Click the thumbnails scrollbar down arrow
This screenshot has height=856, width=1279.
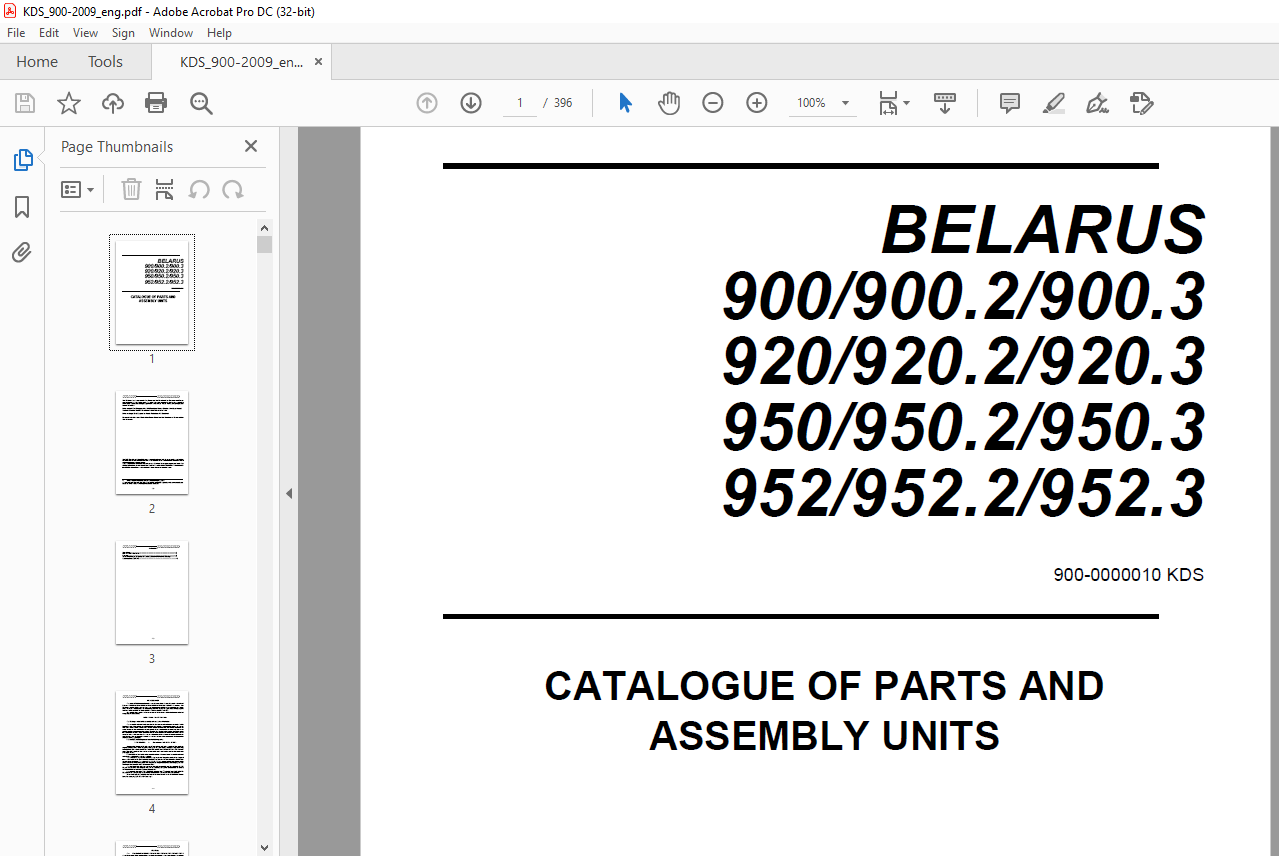click(x=264, y=847)
